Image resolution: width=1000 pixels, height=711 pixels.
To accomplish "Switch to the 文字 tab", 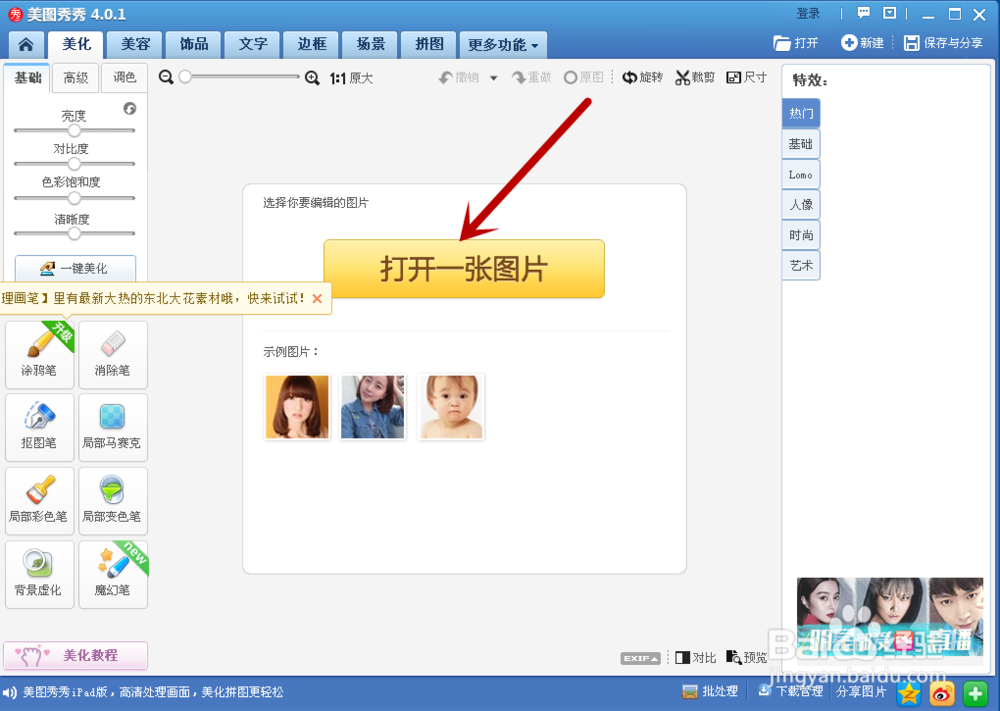I will click(x=253, y=44).
